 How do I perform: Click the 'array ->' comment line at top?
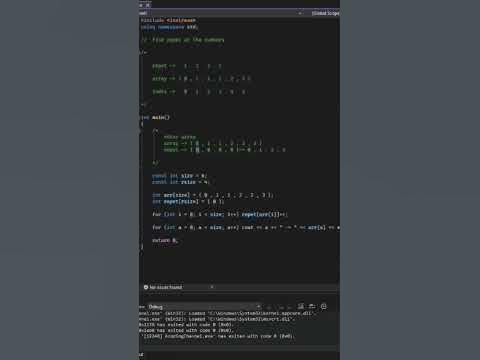click(x=201, y=79)
